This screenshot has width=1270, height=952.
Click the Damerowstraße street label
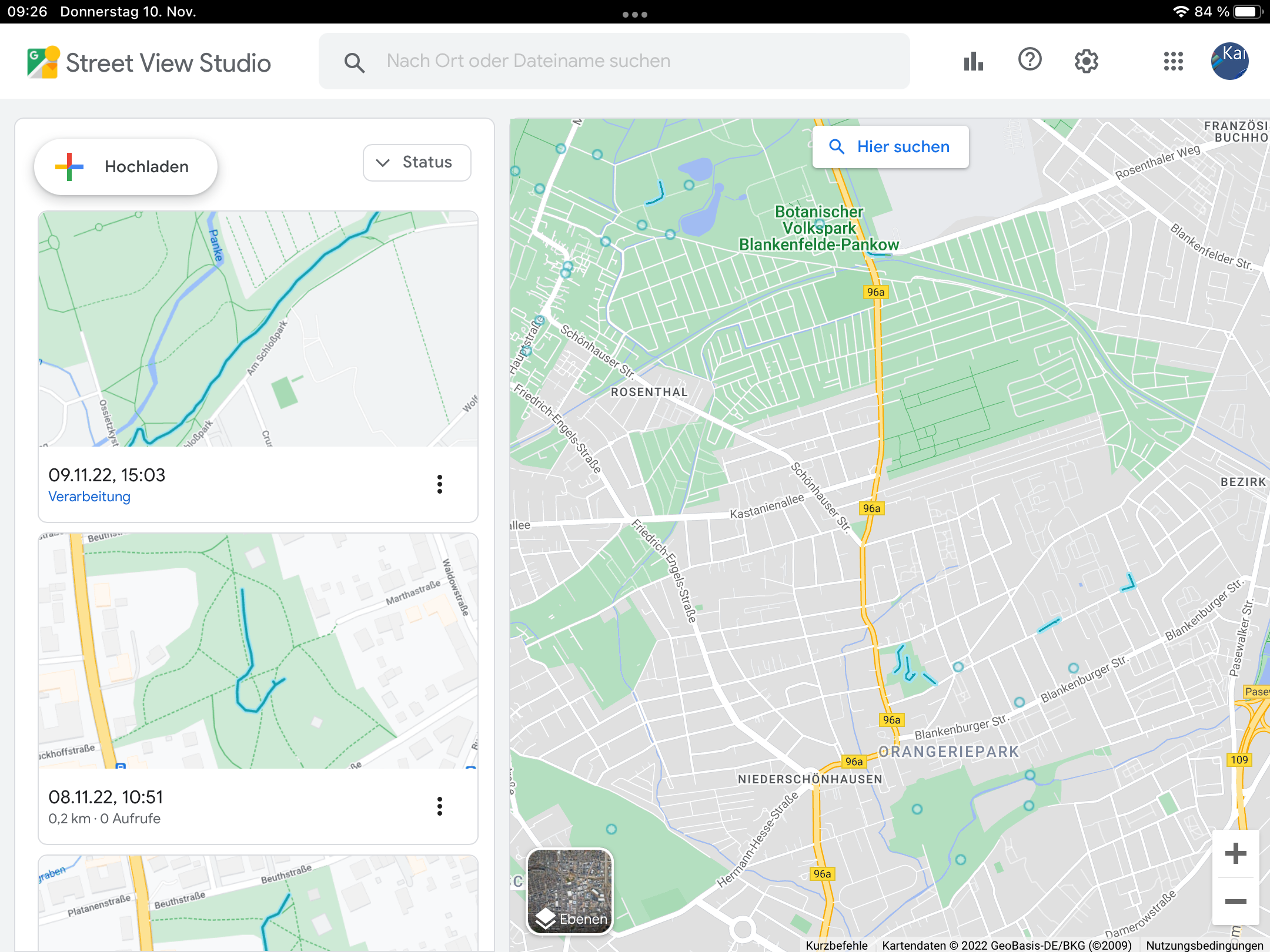pos(1141,914)
